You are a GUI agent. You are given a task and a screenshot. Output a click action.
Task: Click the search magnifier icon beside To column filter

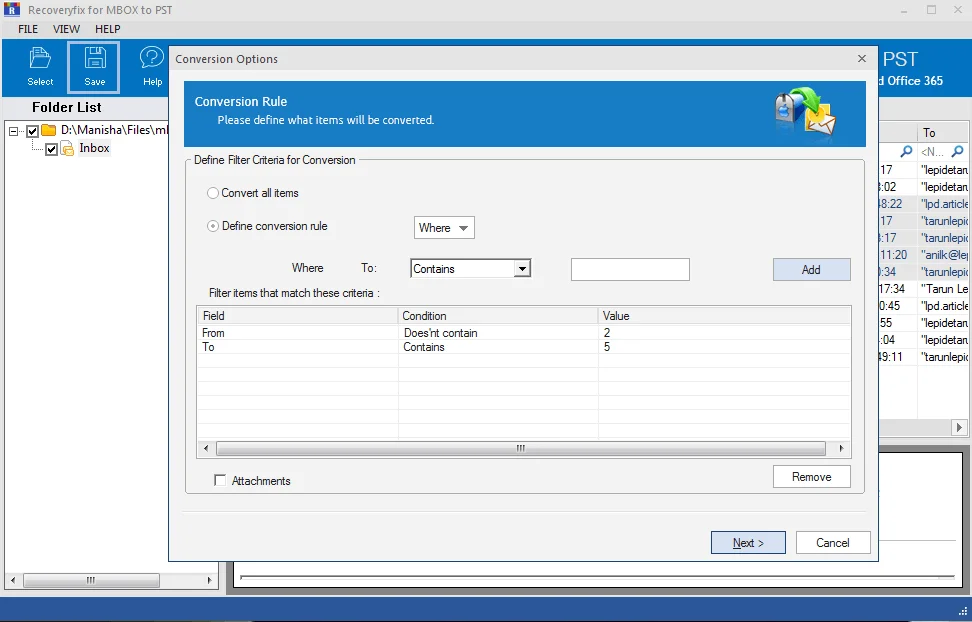coord(958,151)
